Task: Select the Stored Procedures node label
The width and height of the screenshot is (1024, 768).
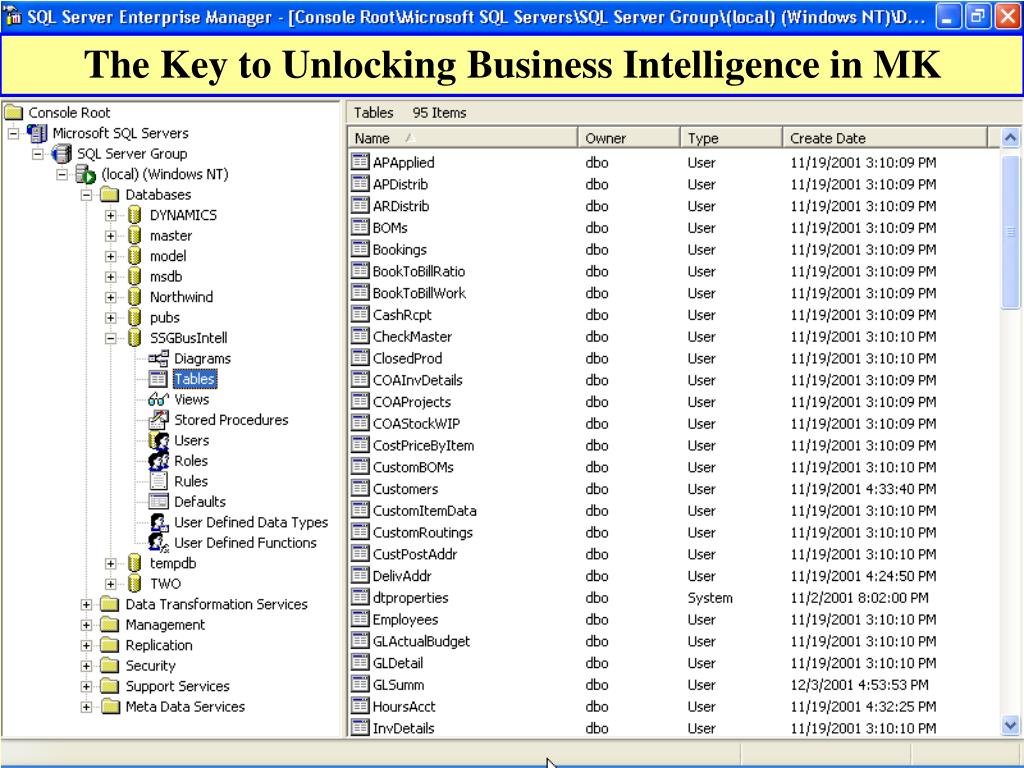Action: [x=231, y=420]
